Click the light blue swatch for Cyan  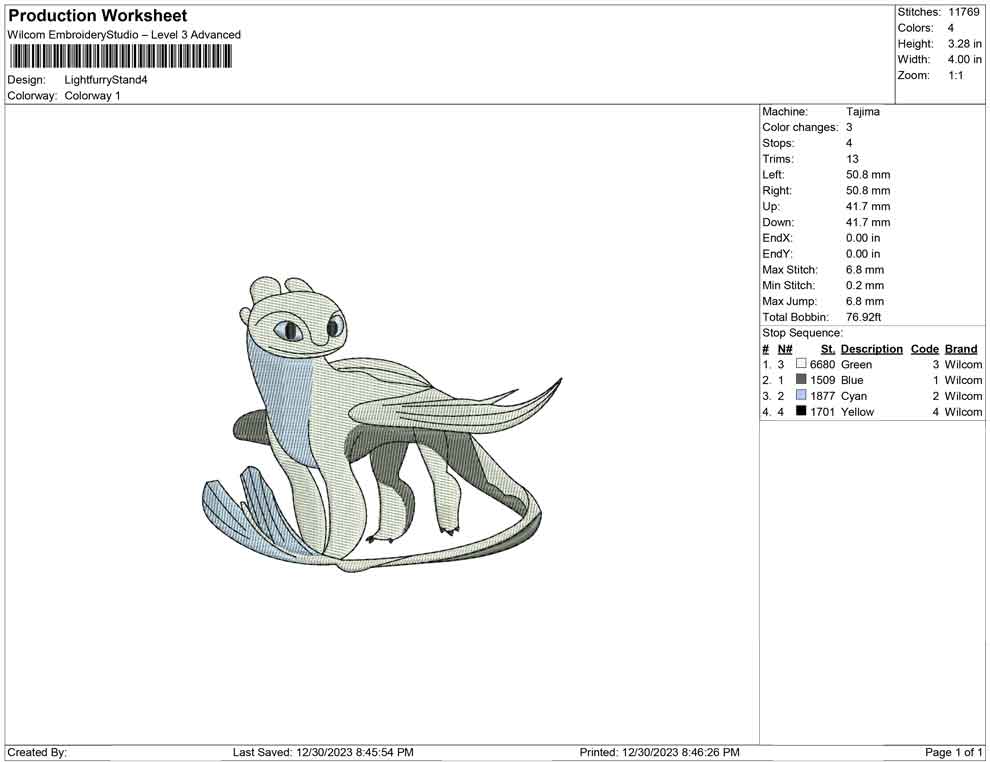pos(801,395)
